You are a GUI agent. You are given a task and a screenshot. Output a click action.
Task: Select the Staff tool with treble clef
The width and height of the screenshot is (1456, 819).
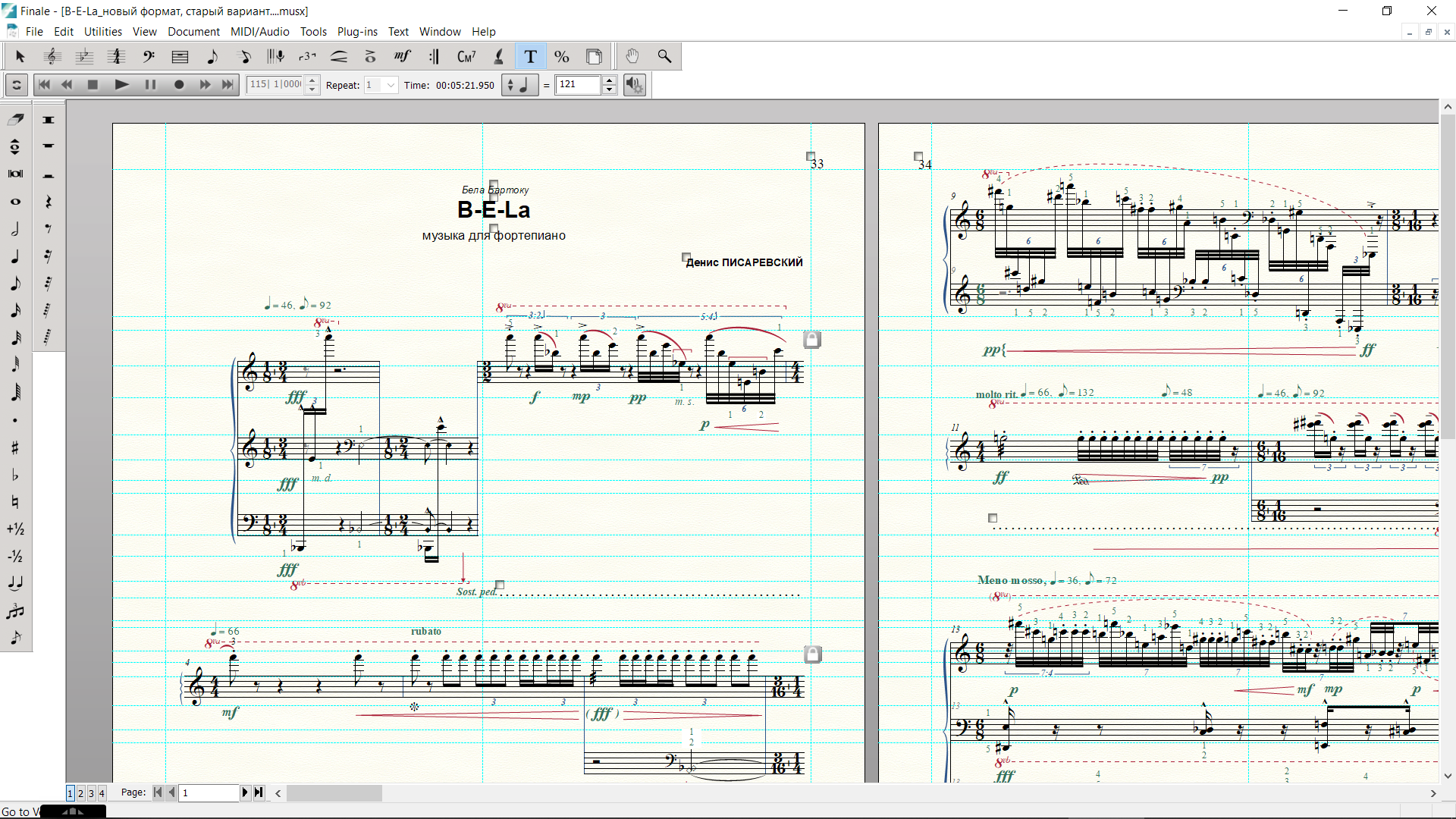coord(52,56)
